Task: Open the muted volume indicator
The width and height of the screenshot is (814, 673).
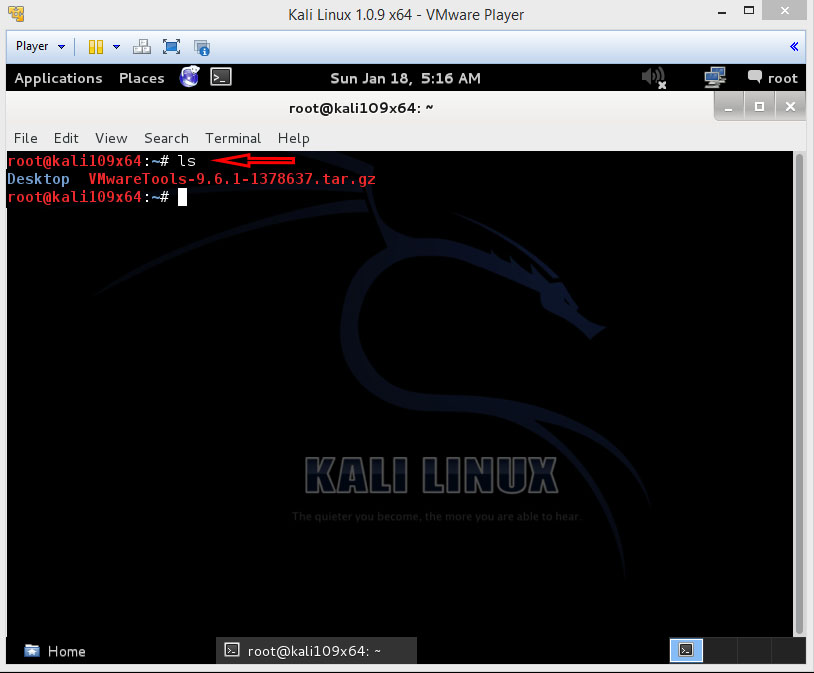Action: (x=654, y=78)
